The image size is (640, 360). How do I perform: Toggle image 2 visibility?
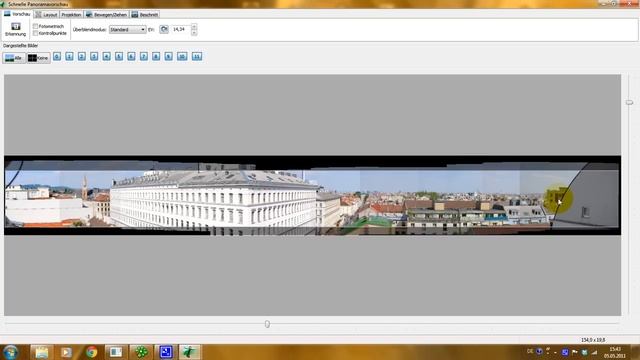[x=82, y=56]
